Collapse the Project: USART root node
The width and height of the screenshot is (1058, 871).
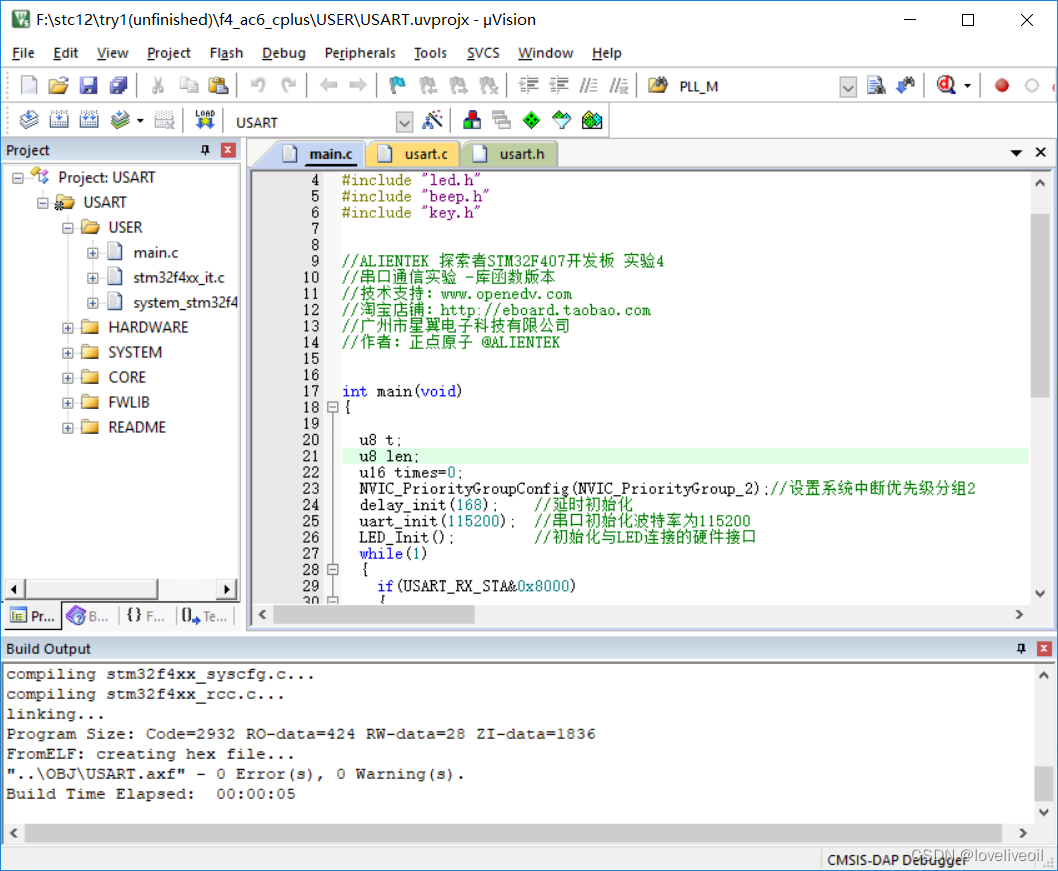pyautogui.click(x=18, y=178)
